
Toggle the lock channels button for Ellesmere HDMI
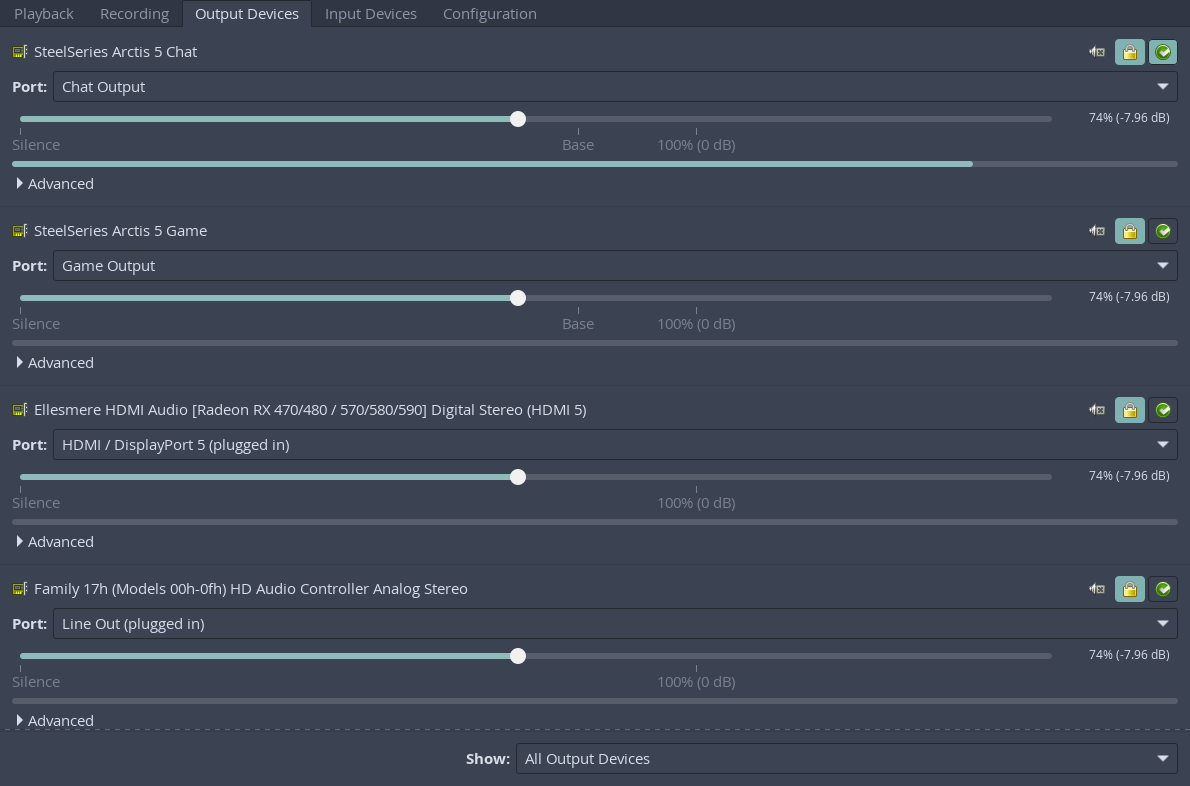click(1129, 410)
